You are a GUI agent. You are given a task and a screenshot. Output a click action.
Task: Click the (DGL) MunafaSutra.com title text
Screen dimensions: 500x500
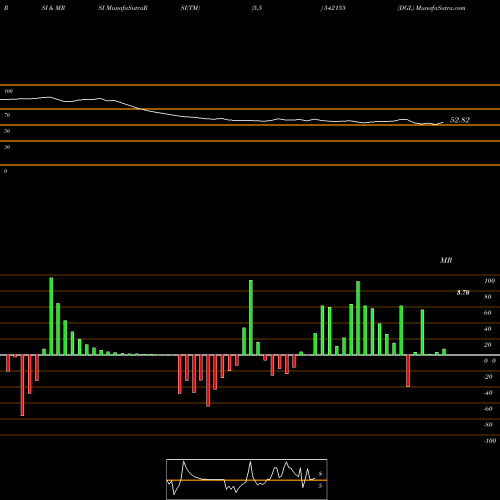431,8
